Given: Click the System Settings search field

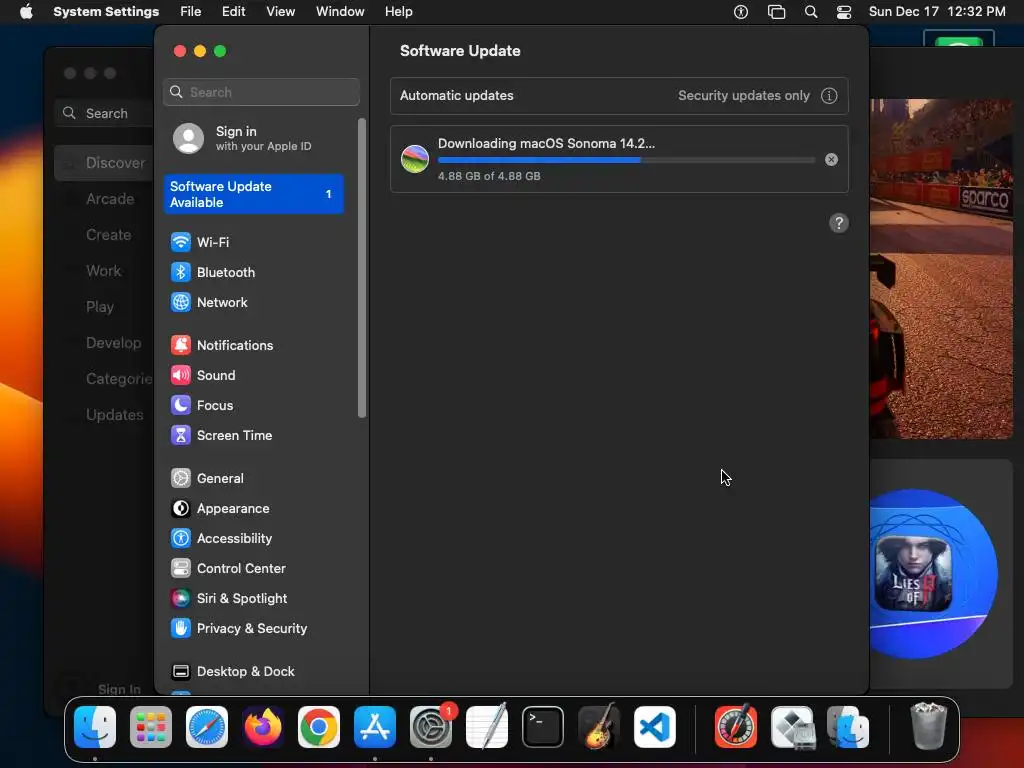Looking at the screenshot, I should click(261, 92).
